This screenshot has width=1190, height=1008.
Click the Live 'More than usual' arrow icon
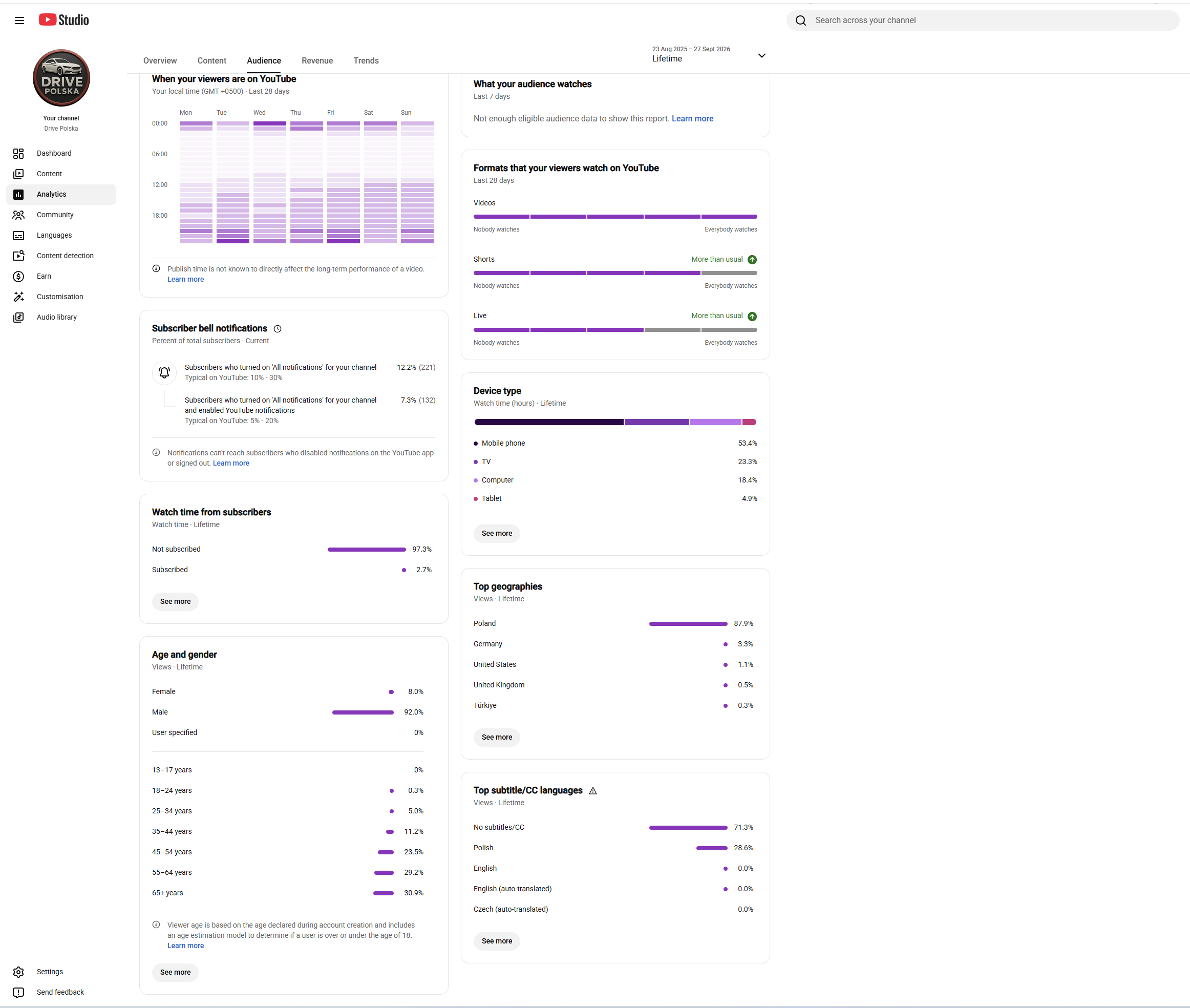click(x=752, y=317)
